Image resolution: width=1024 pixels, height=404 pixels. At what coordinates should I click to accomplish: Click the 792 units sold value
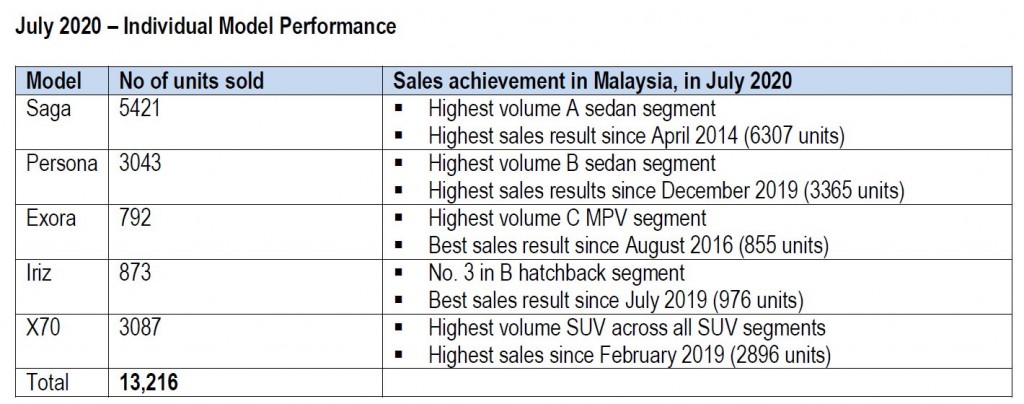pos(135,218)
